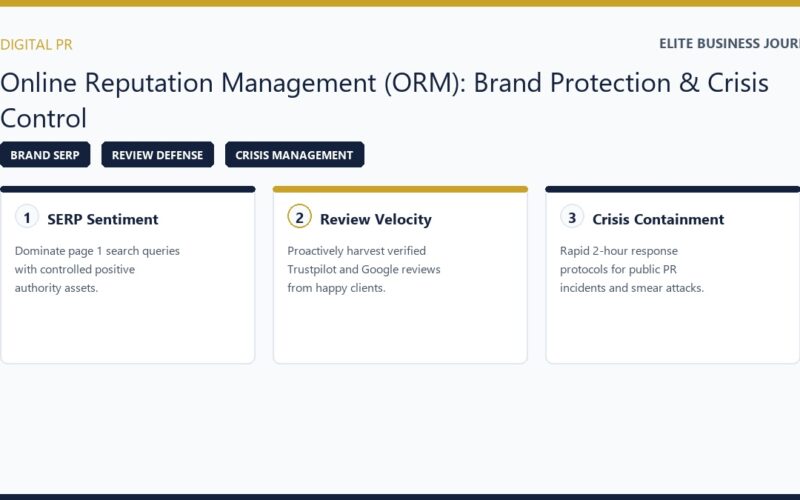Click the REVIEW DEFENSE tag
The image size is (800, 500).
pyautogui.click(x=158, y=155)
